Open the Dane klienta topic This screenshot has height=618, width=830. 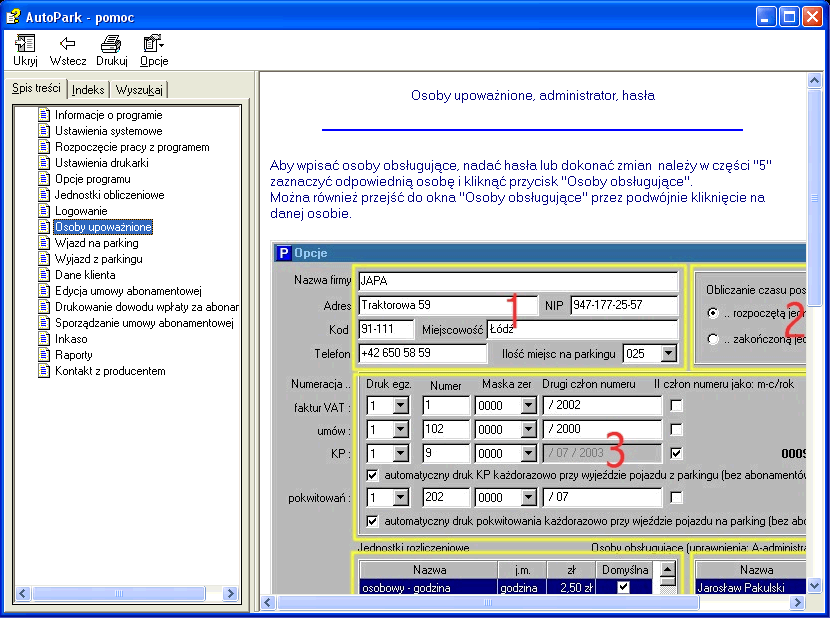(85, 274)
